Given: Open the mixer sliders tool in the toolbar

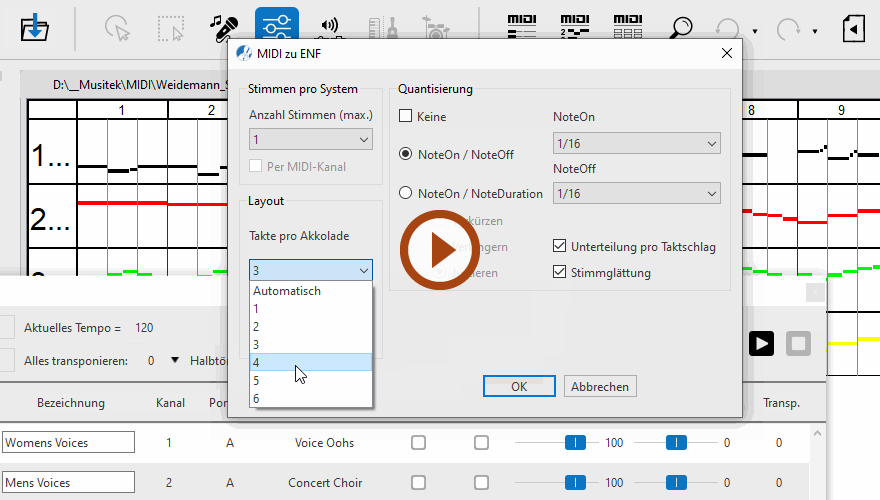Looking at the screenshot, I should 277,27.
